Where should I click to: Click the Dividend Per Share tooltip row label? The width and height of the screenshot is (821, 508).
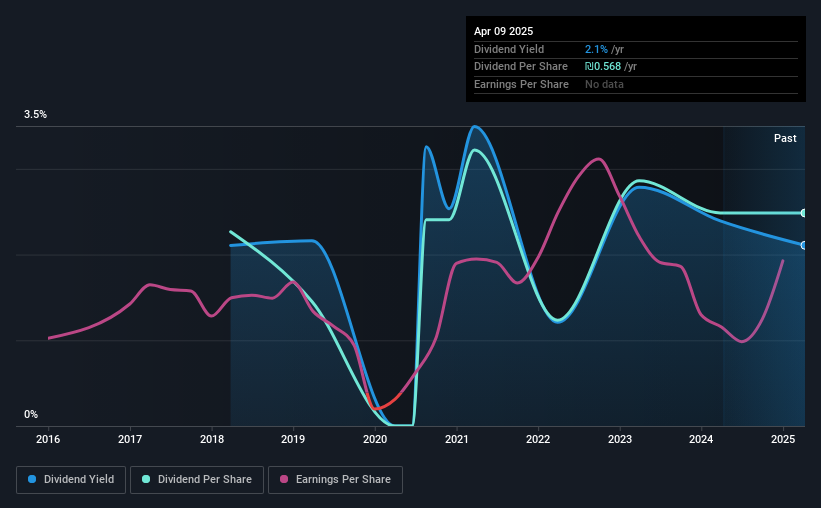coord(520,67)
